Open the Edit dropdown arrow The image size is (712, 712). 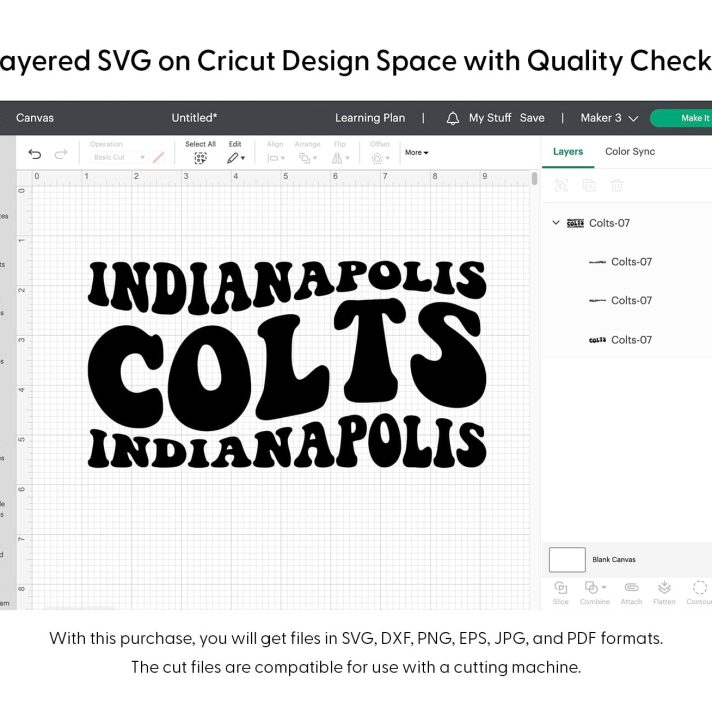[x=243, y=158]
